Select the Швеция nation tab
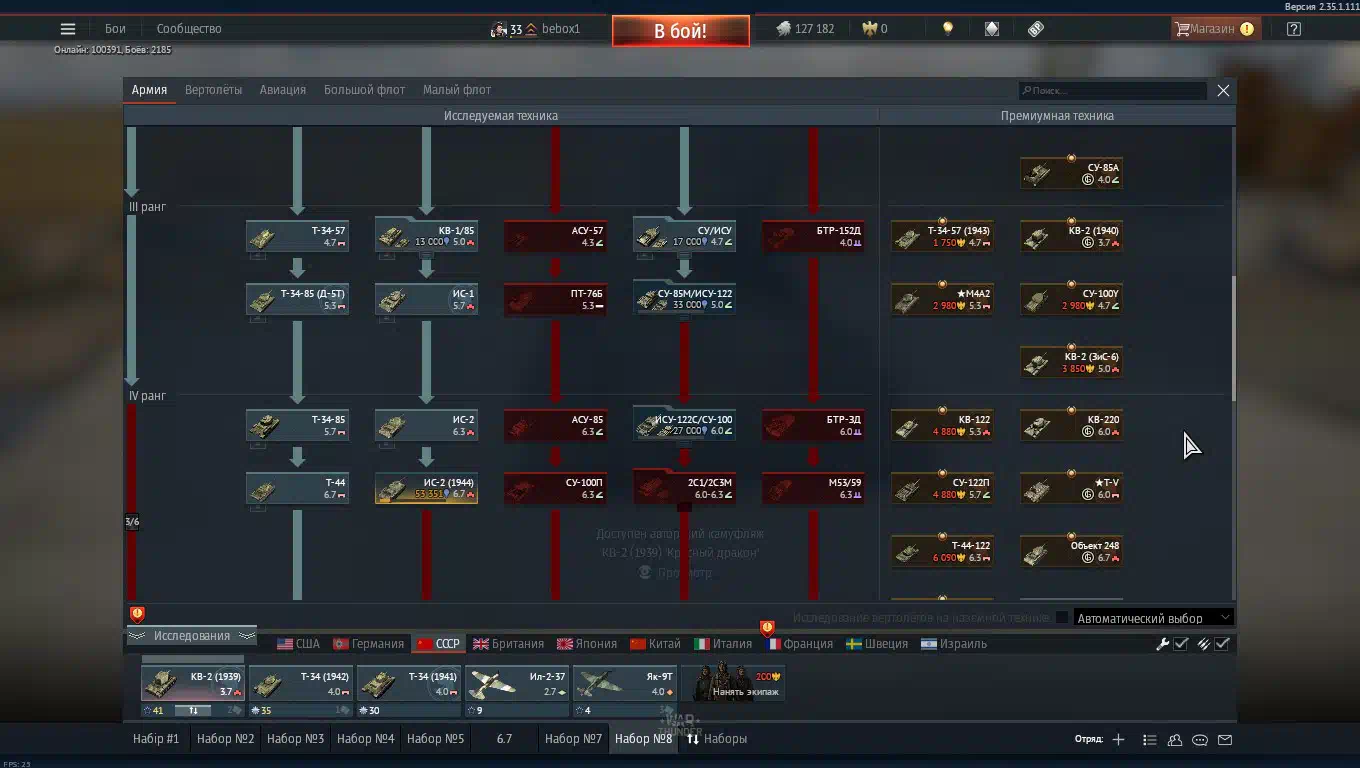This screenshot has width=1360, height=768. pos(878,644)
